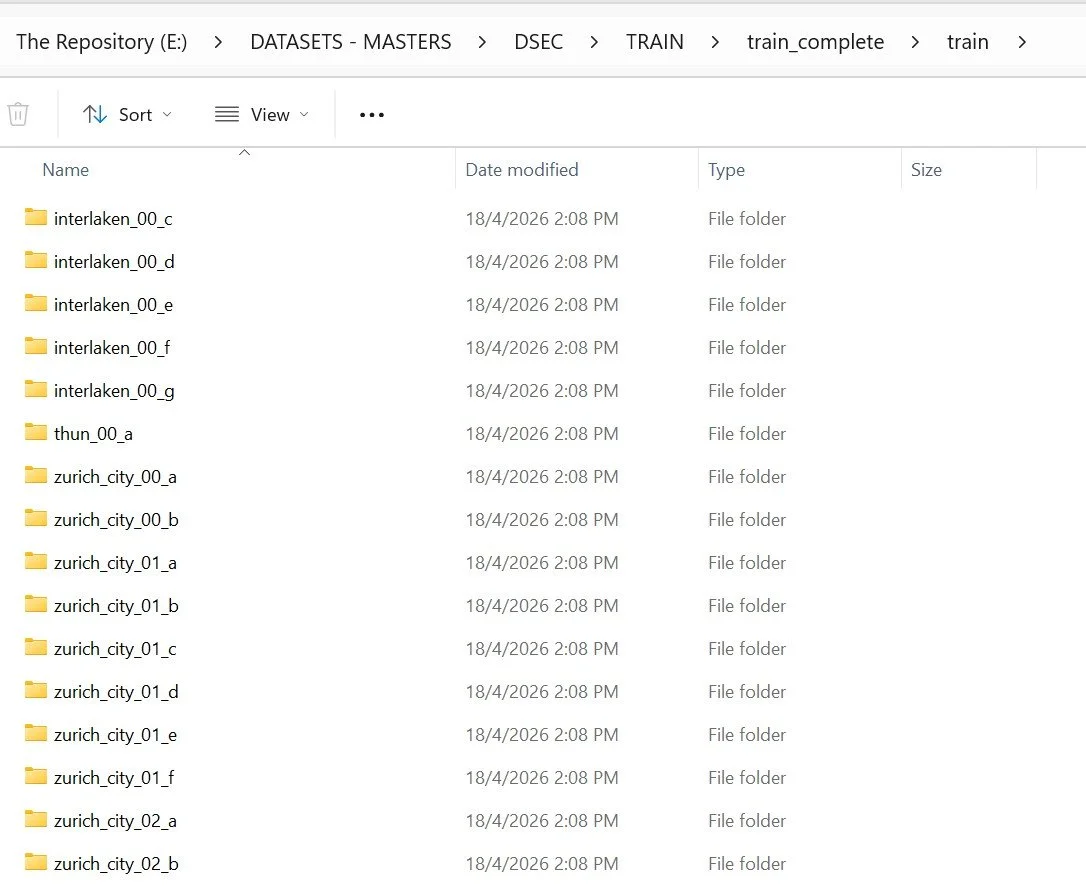Select zurich_city_02_a folder icon
The height and width of the screenshot is (888, 1086).
[35, 819]
